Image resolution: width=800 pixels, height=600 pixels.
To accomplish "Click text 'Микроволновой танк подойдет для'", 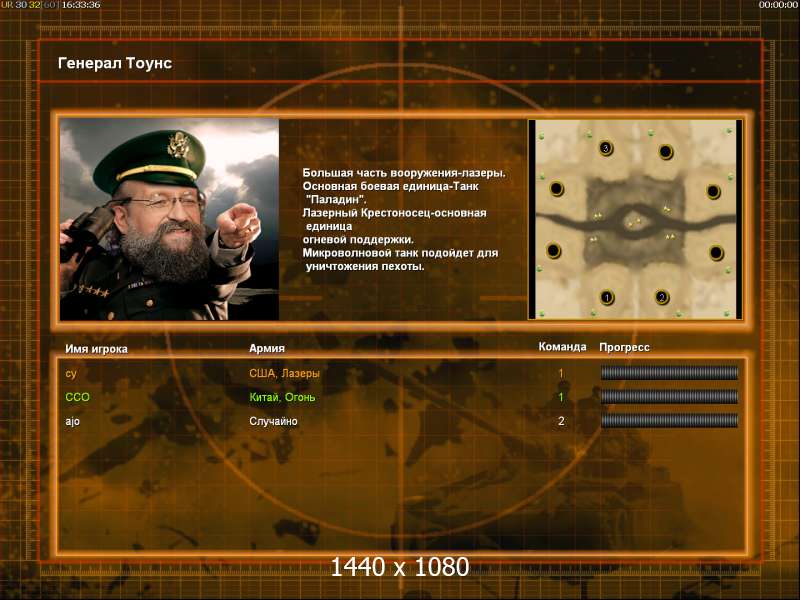I will pos(401,253).
